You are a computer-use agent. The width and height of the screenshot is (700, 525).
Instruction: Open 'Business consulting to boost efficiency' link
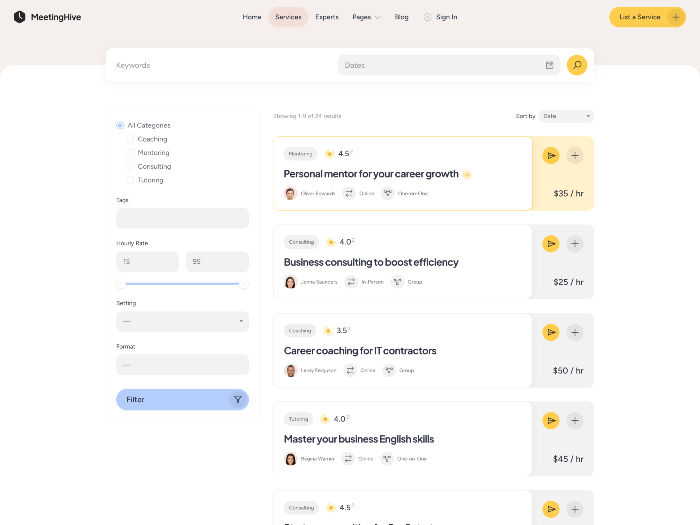click(x=371, y=262)
